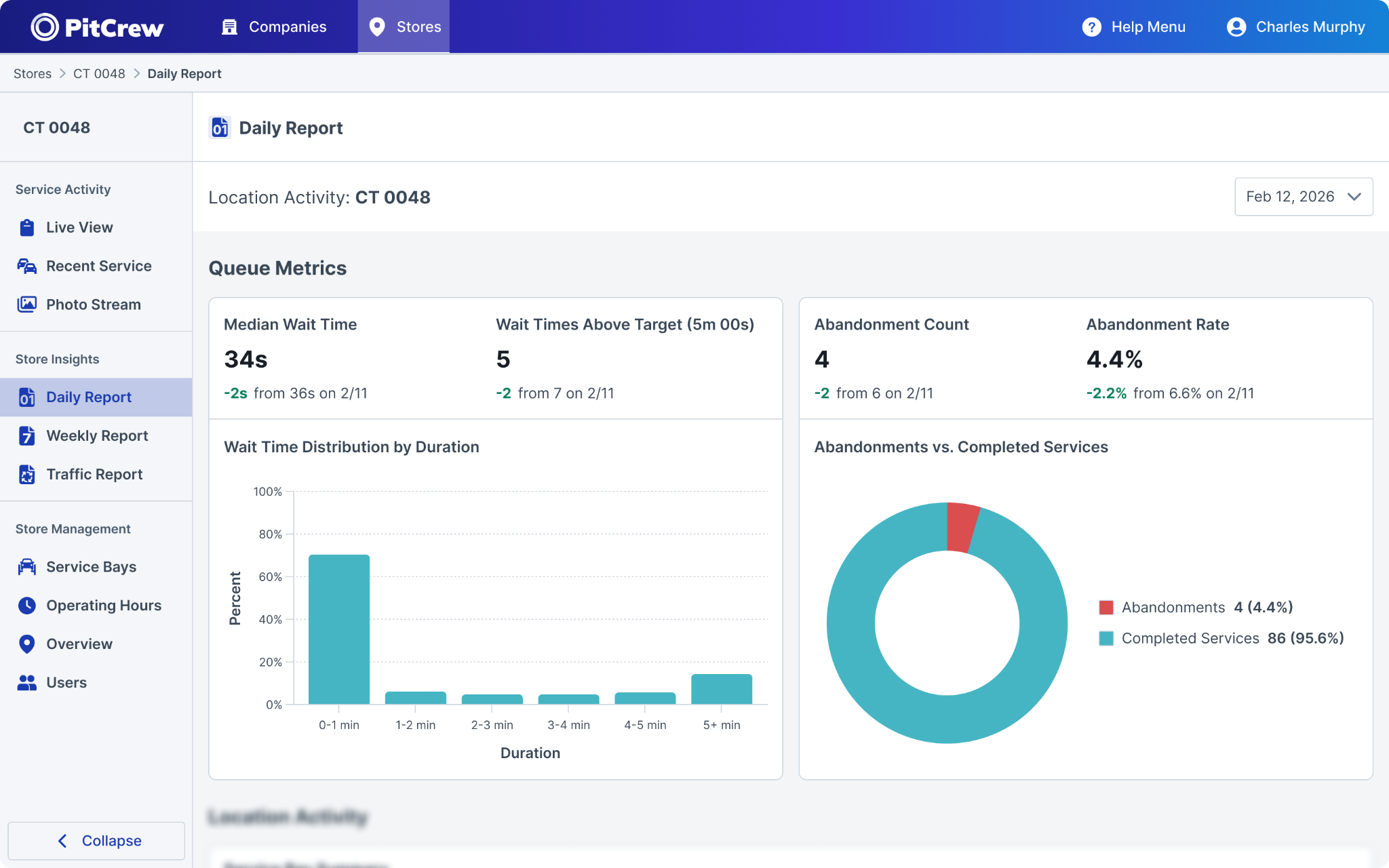Click the red Abandonments legend swatch
The width and height of the screenshot is (1389, 868).
pos(1106,608)
